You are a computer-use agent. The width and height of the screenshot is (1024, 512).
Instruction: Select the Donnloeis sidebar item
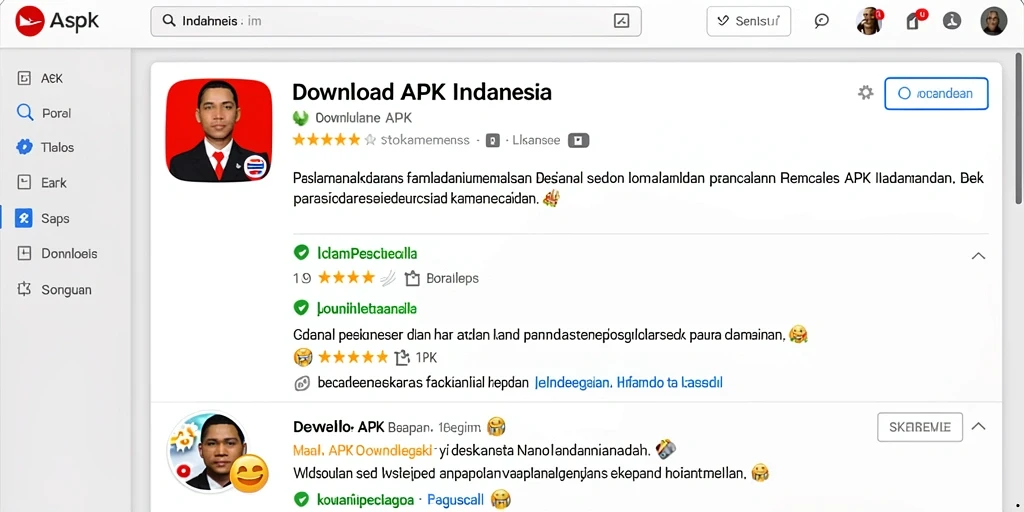click(x=65, y=253)
